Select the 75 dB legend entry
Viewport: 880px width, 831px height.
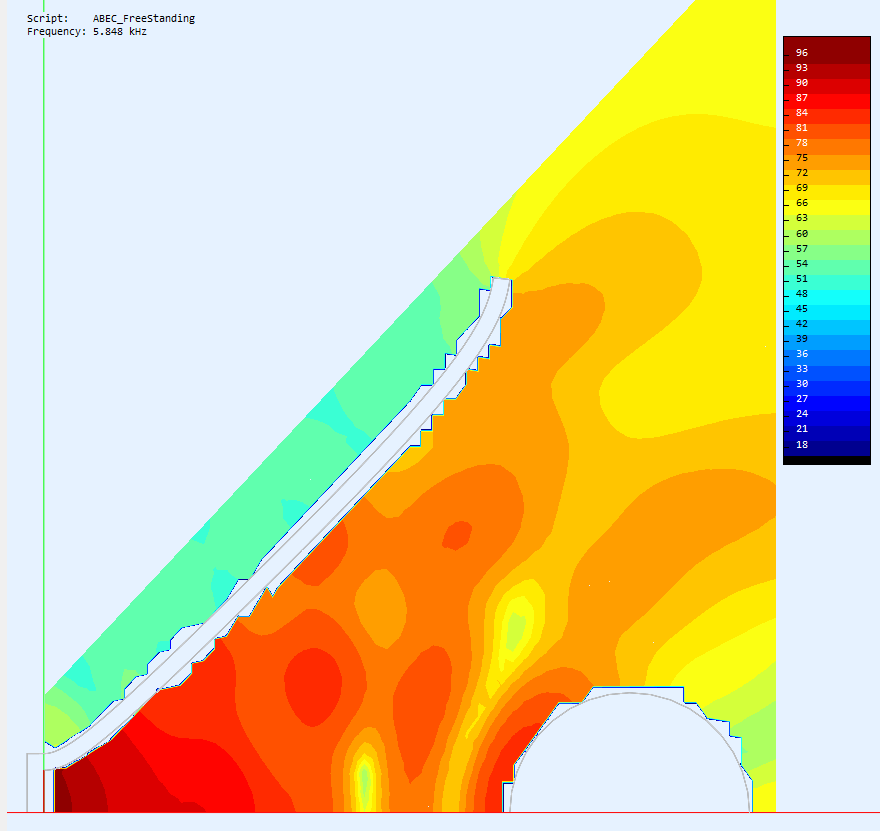801,158
